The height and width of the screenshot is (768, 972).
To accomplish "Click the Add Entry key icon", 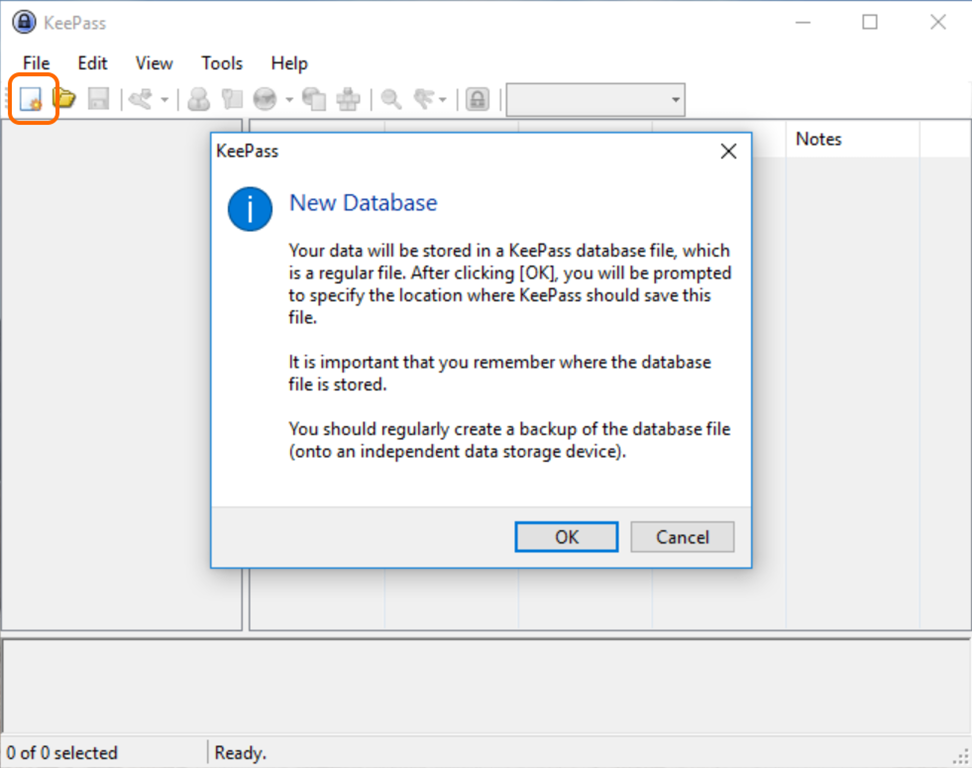I will pos(141,99).
